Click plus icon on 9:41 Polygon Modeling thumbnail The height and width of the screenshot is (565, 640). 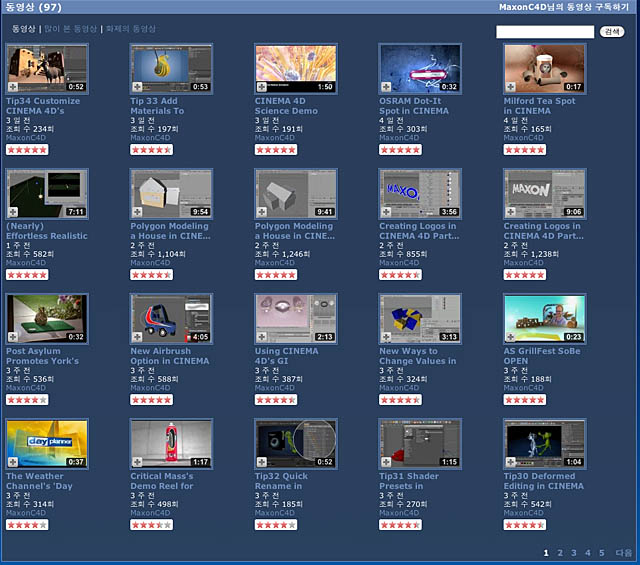pyautogui.click(x=262, y=211)
